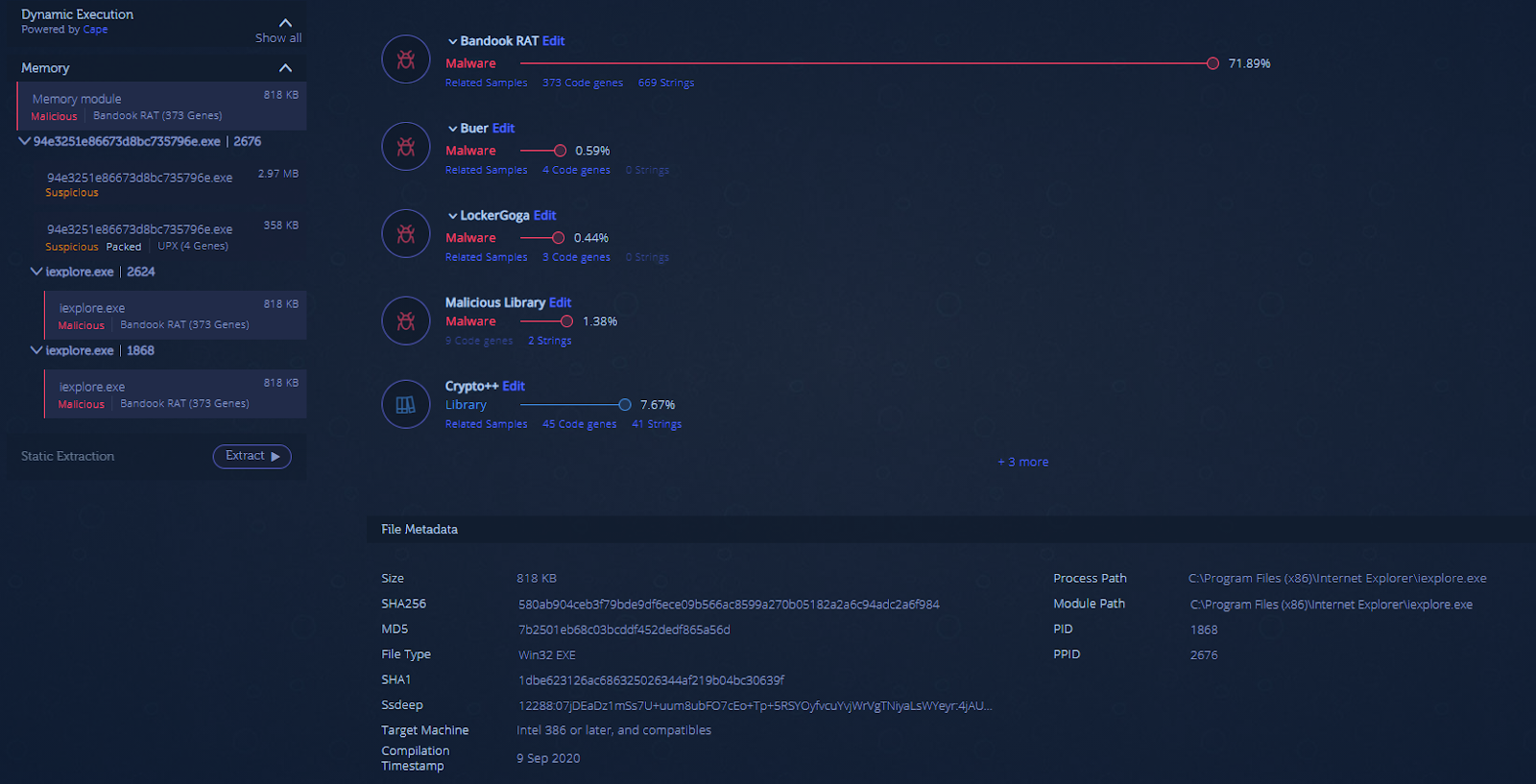Image resolution: width=1536 pixels, height=784 pixels.
Task: Show the + 3 more results link
Action: tap(1022, 462)
